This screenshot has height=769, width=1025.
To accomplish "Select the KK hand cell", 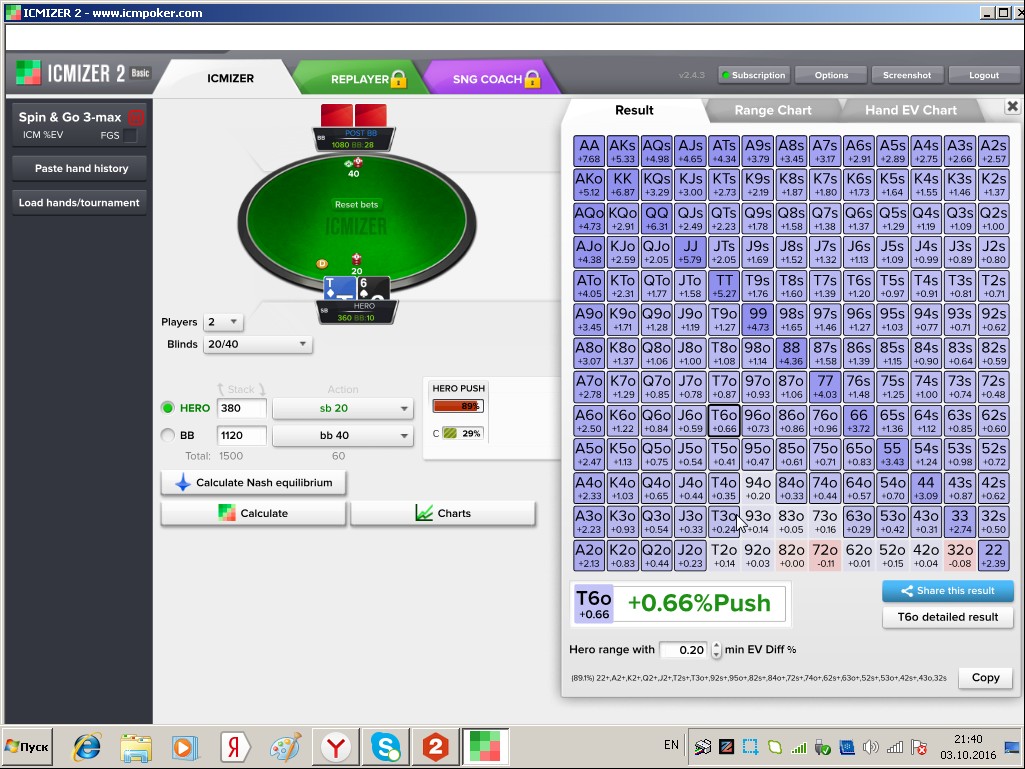I will (622, 184).
